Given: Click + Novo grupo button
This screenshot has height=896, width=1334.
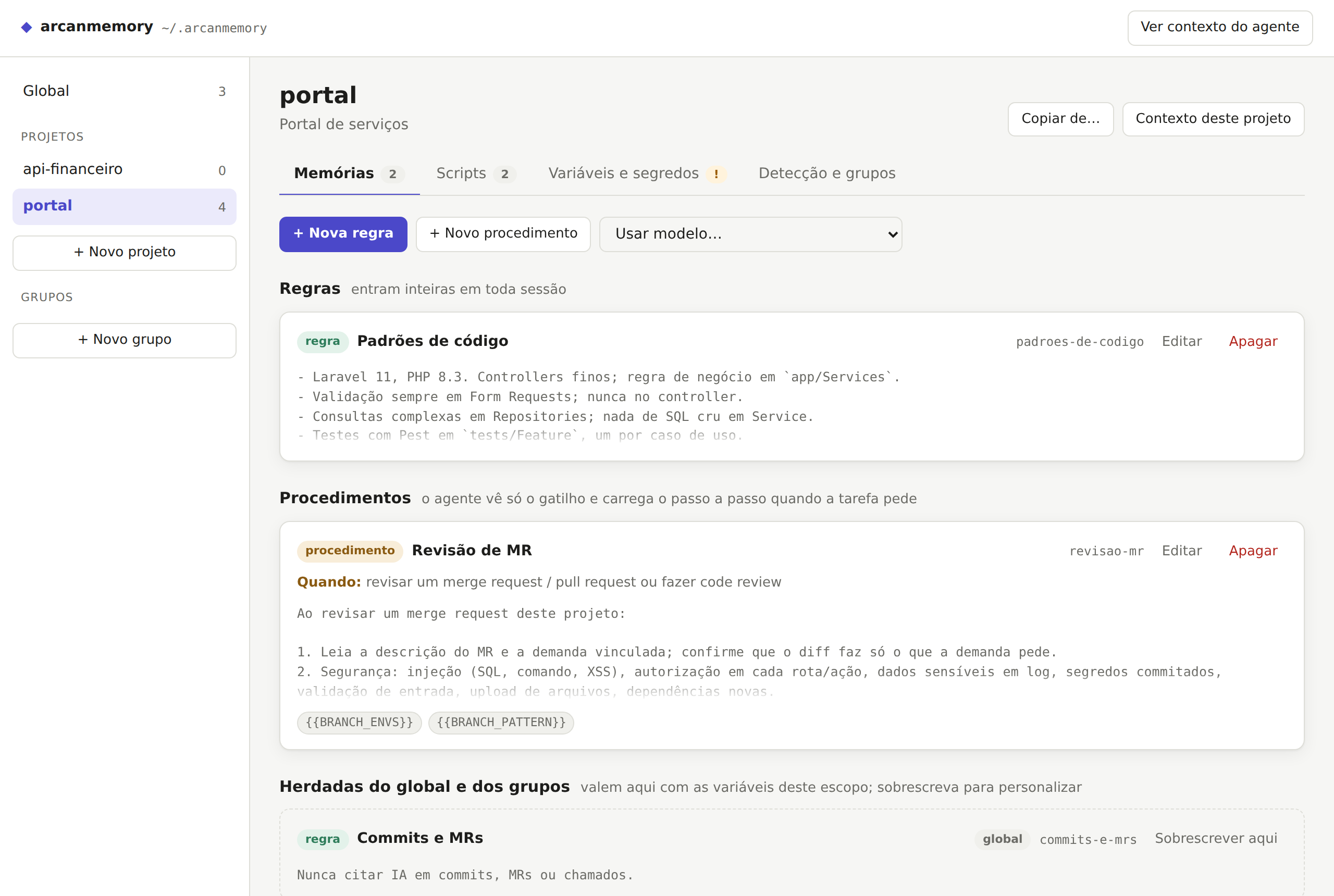Looking at the screenshot, I should pyautogui.click(x=124, y=340).
